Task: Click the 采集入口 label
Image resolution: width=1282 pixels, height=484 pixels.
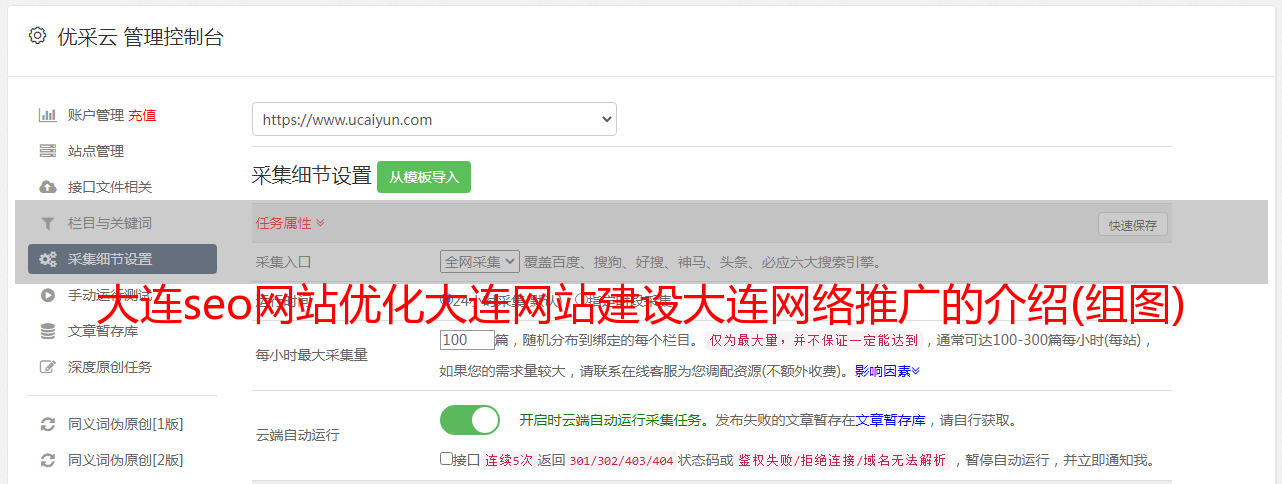Action: (x=284, y=263)
